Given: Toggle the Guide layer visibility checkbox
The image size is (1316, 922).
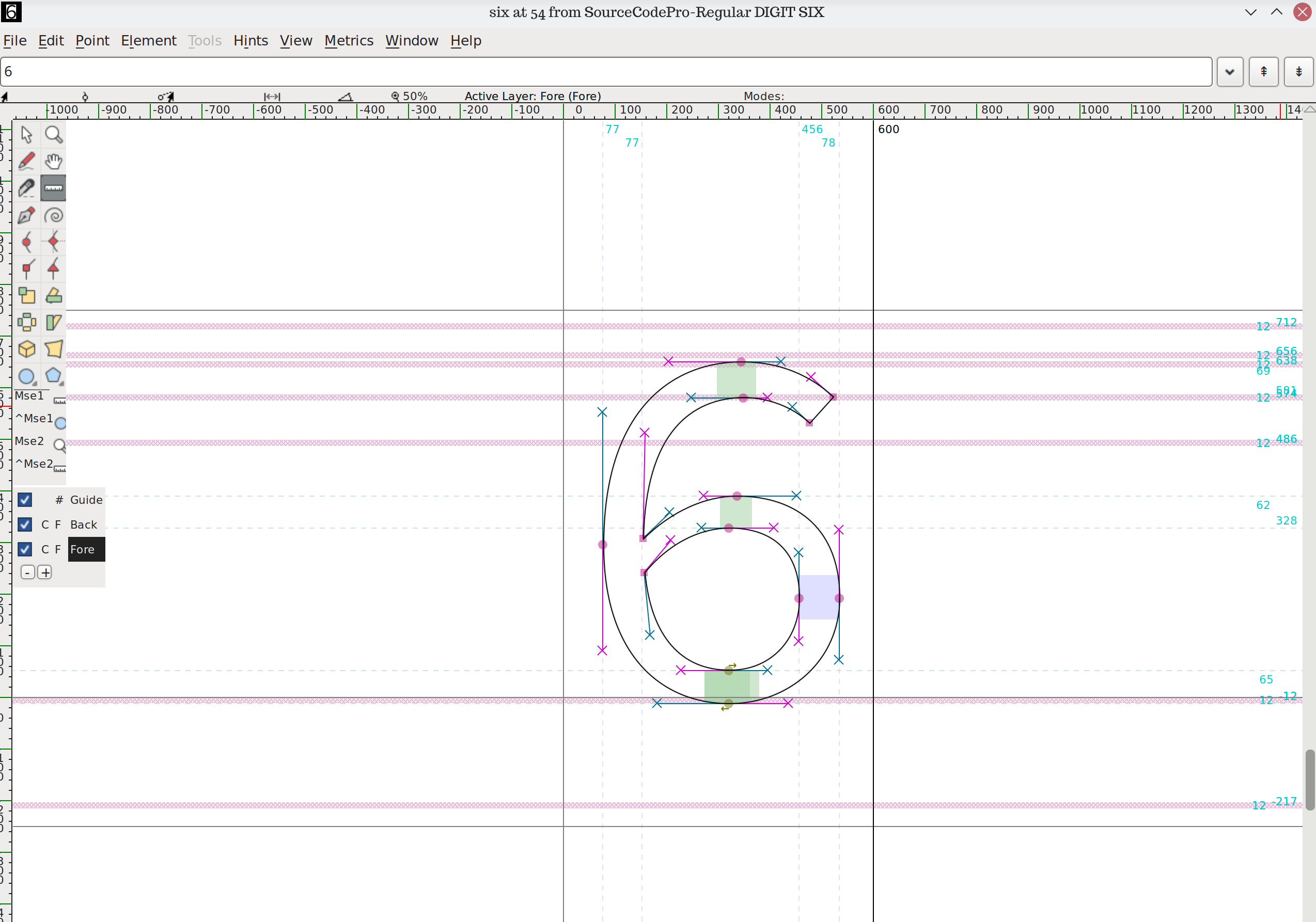Looking at the screenshot, I should (25, 500).
